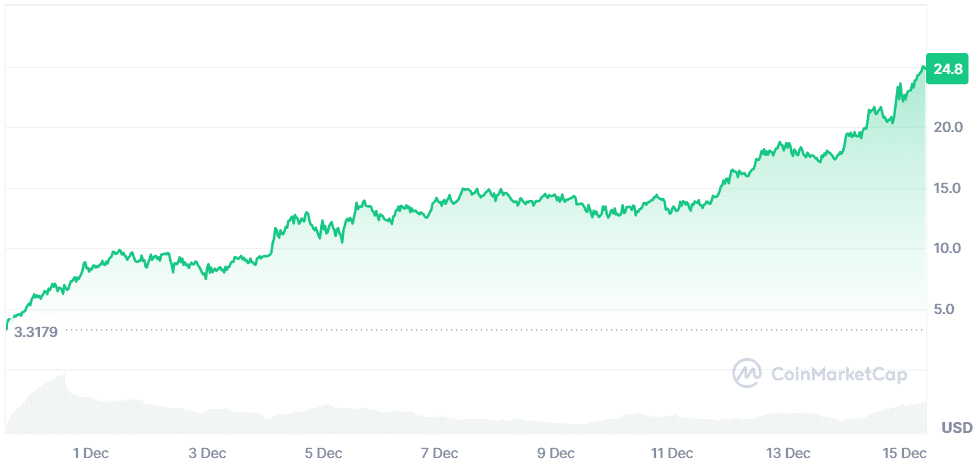Select the 9 Dec date marker
The width and height of the screenshot is (978, 467).
click(556, 453)
